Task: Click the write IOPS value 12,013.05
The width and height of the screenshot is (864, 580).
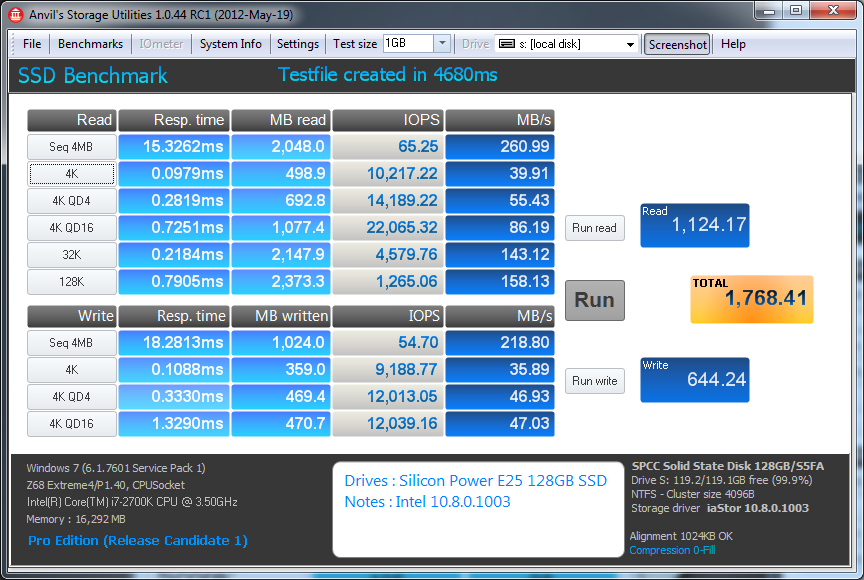Action: click(388, 397)
